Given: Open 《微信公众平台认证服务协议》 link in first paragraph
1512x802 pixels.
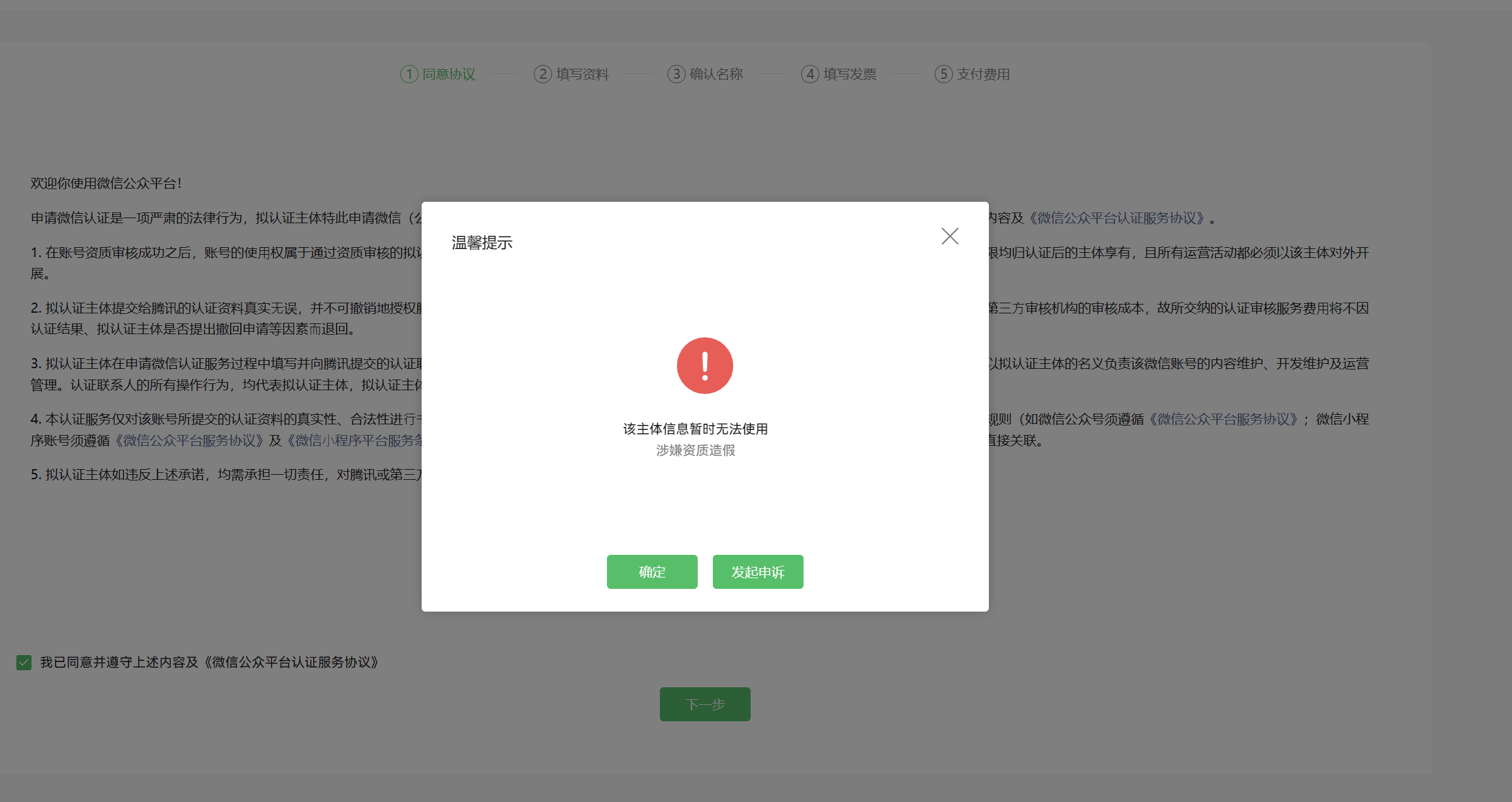Looking at the screenshot, I should pyautogui.click(x=1118, y=218).
